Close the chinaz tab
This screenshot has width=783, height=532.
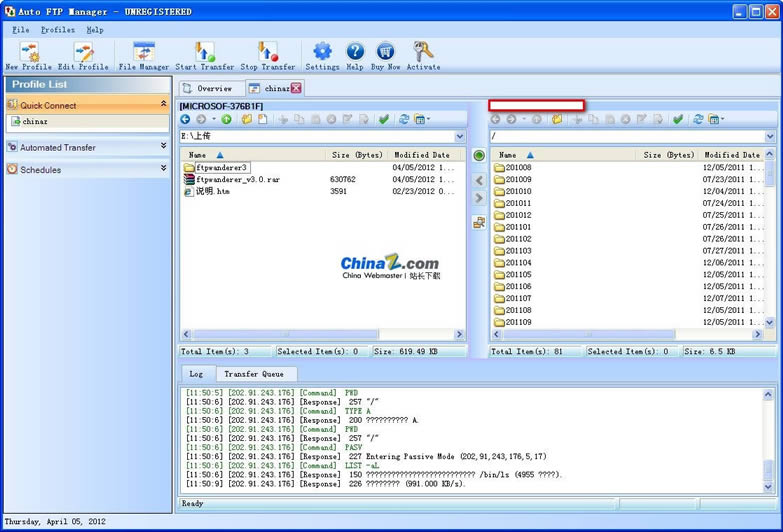296,88
